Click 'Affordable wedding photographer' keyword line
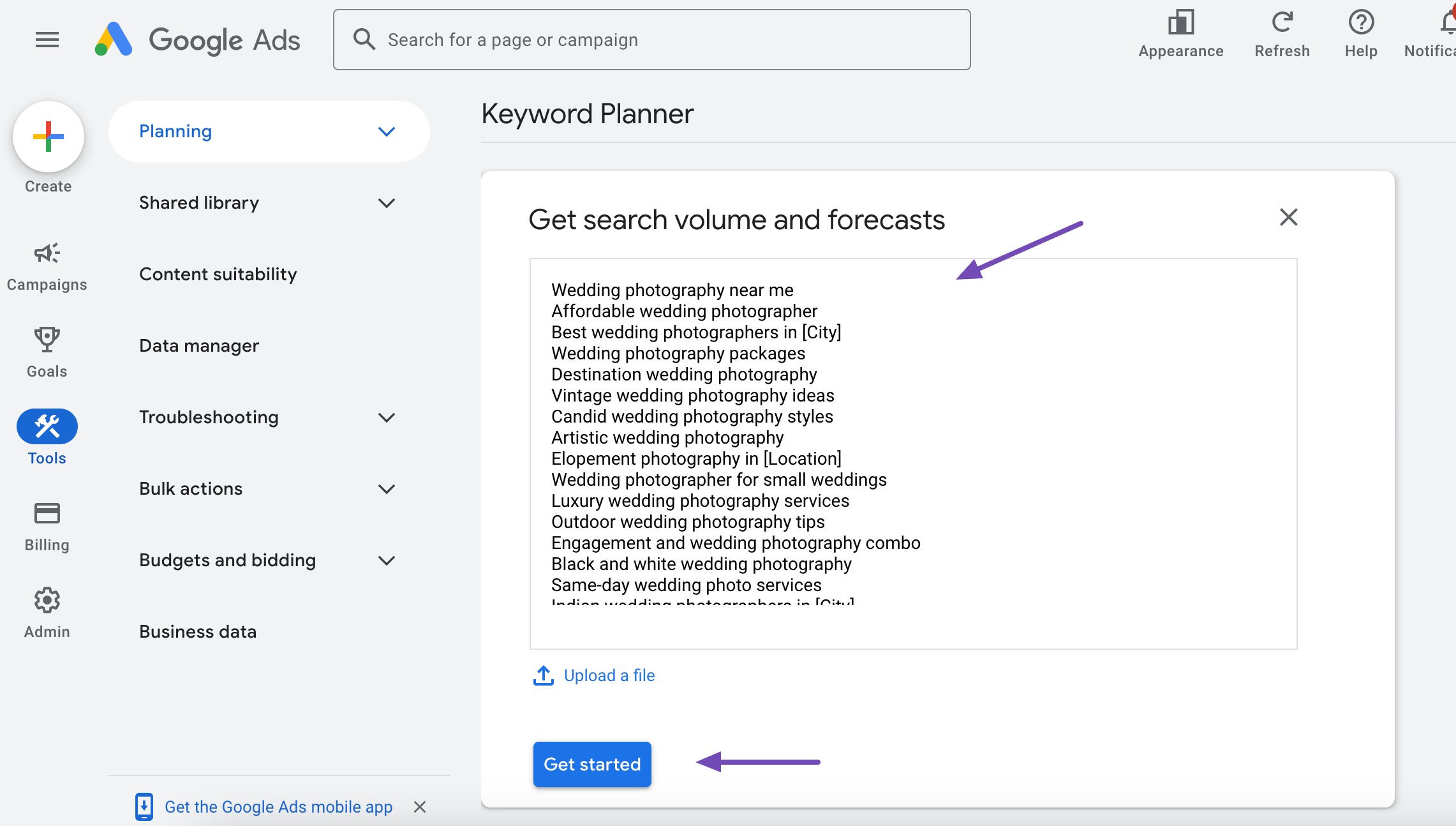 pyautogui.click(x=684, y=312)
